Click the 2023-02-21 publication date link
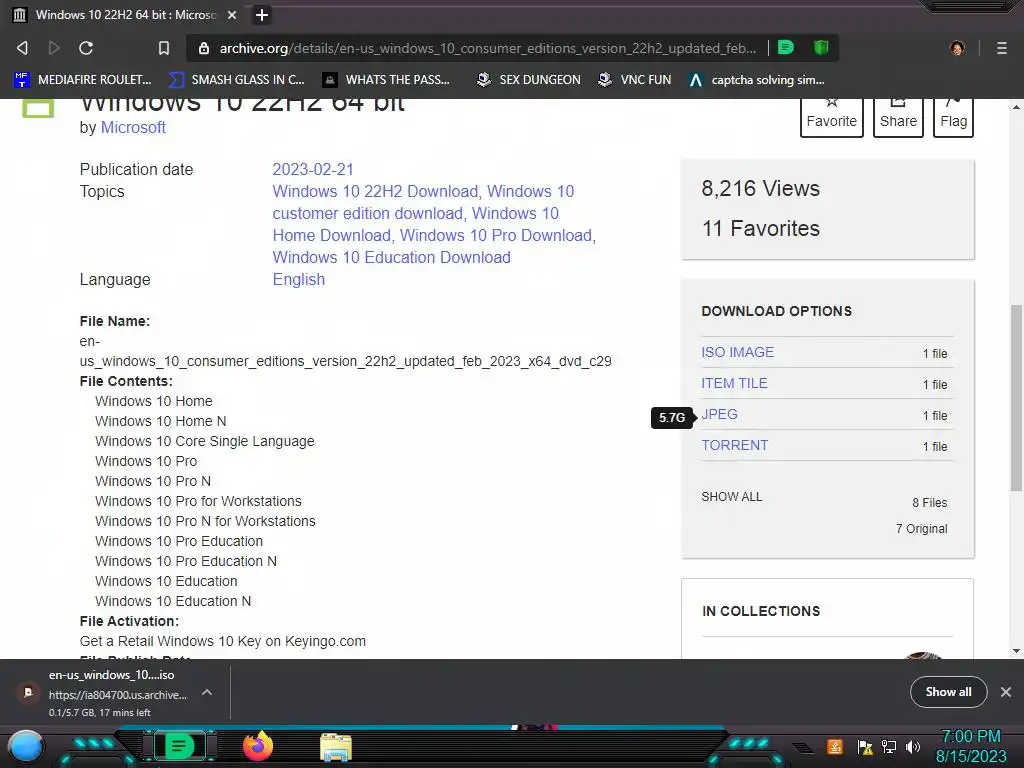The image size is (1024, 768). coord(313,169)
